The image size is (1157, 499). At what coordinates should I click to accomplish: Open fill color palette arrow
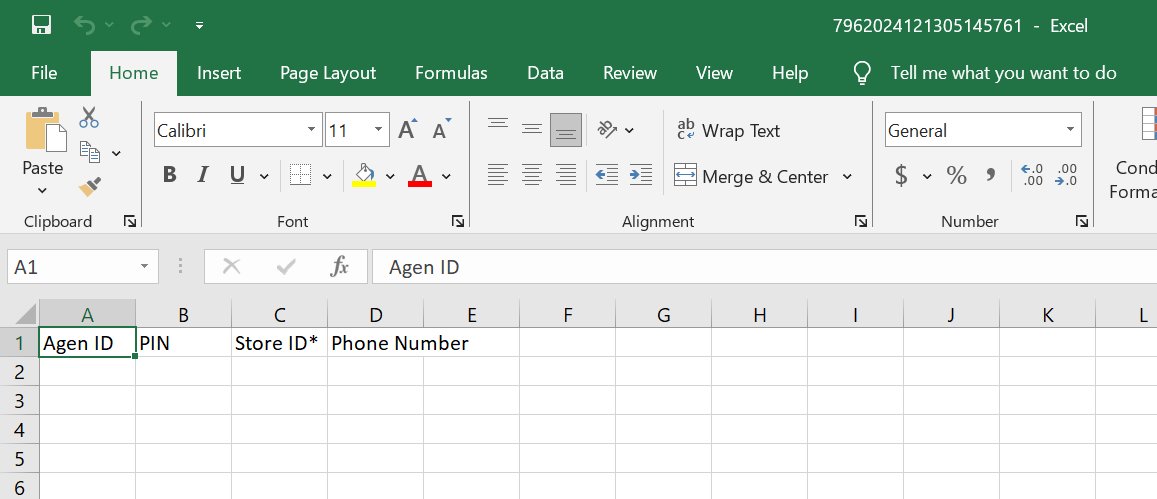click(390, 176)
